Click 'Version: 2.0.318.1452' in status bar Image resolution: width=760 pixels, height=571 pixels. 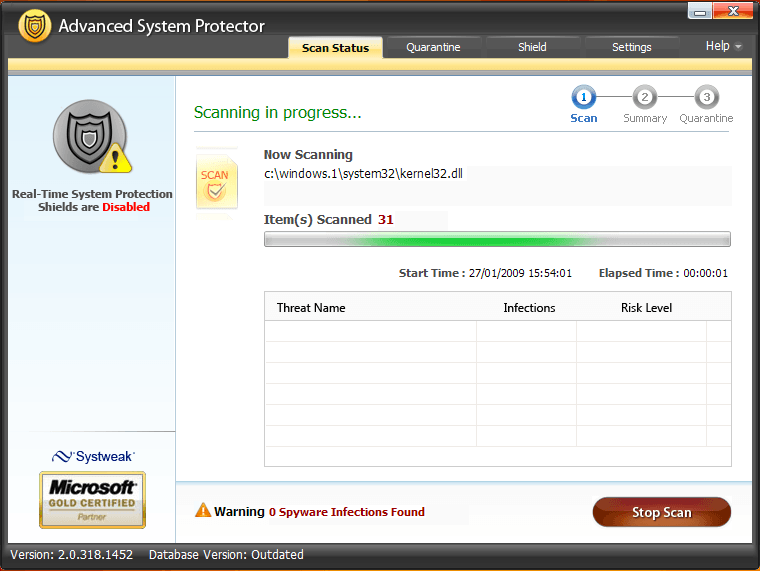72,555
